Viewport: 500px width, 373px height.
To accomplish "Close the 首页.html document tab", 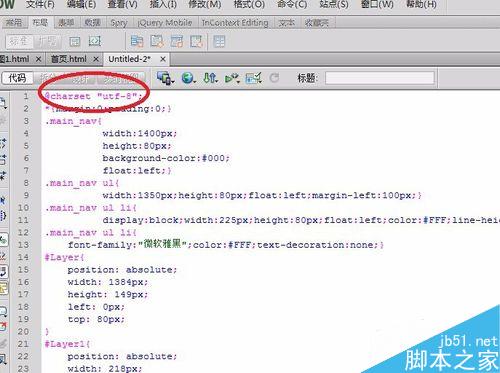I will (x=96, y=59).
